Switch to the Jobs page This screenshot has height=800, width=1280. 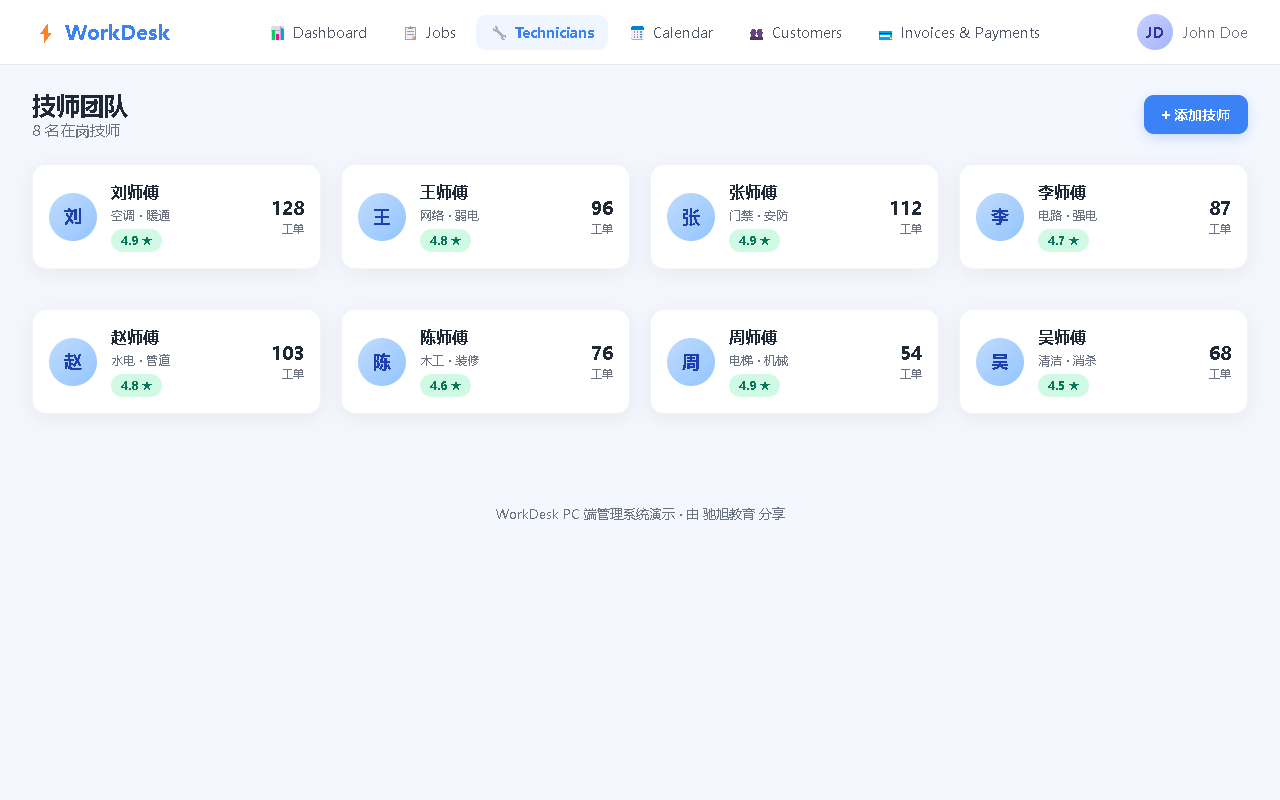click(x=430, y=32)
